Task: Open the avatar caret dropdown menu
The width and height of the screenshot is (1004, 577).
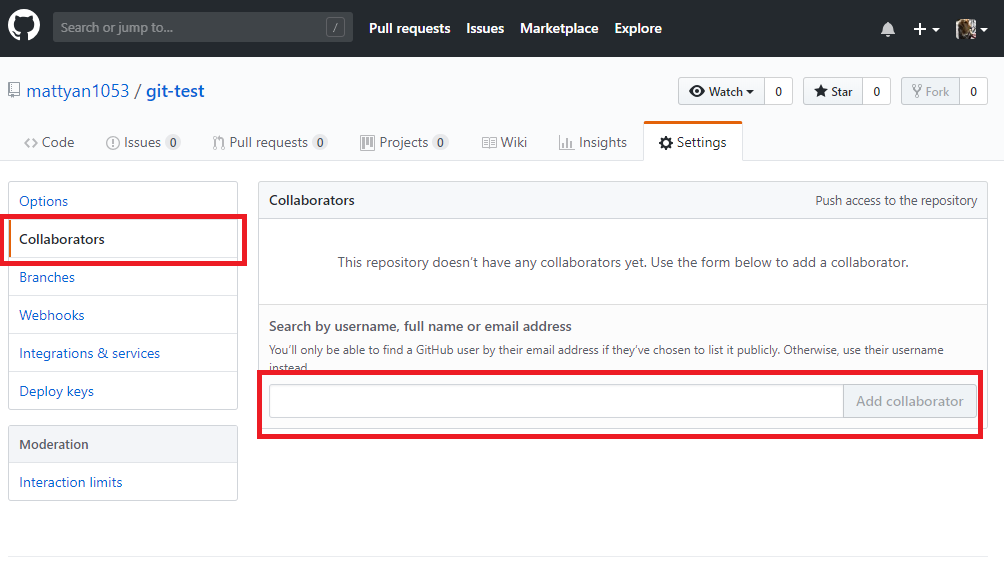Action: pos(984,28)
